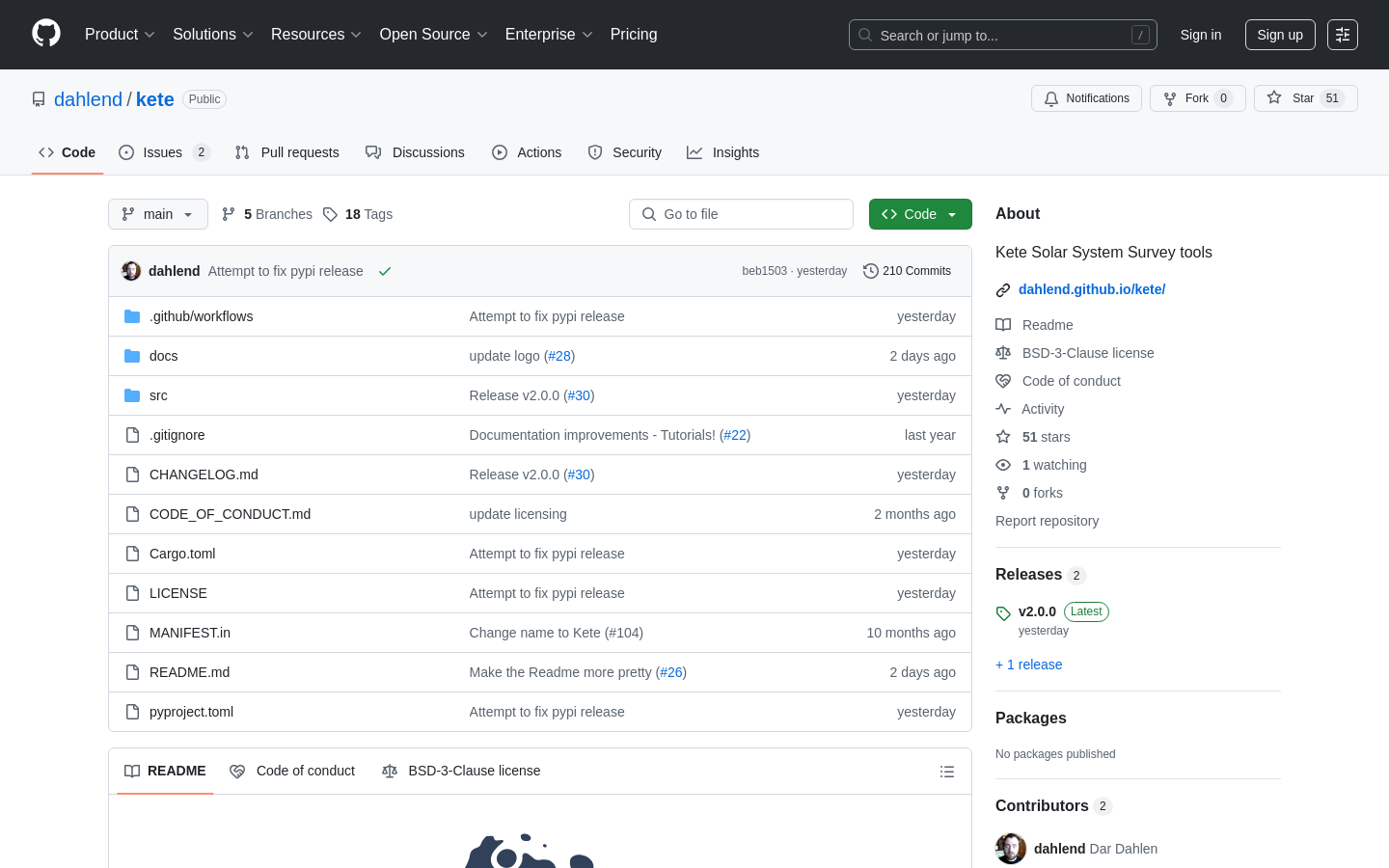
Task: Open the dahlend owner link
Action: pyautogui.click(x=88, y=99)
